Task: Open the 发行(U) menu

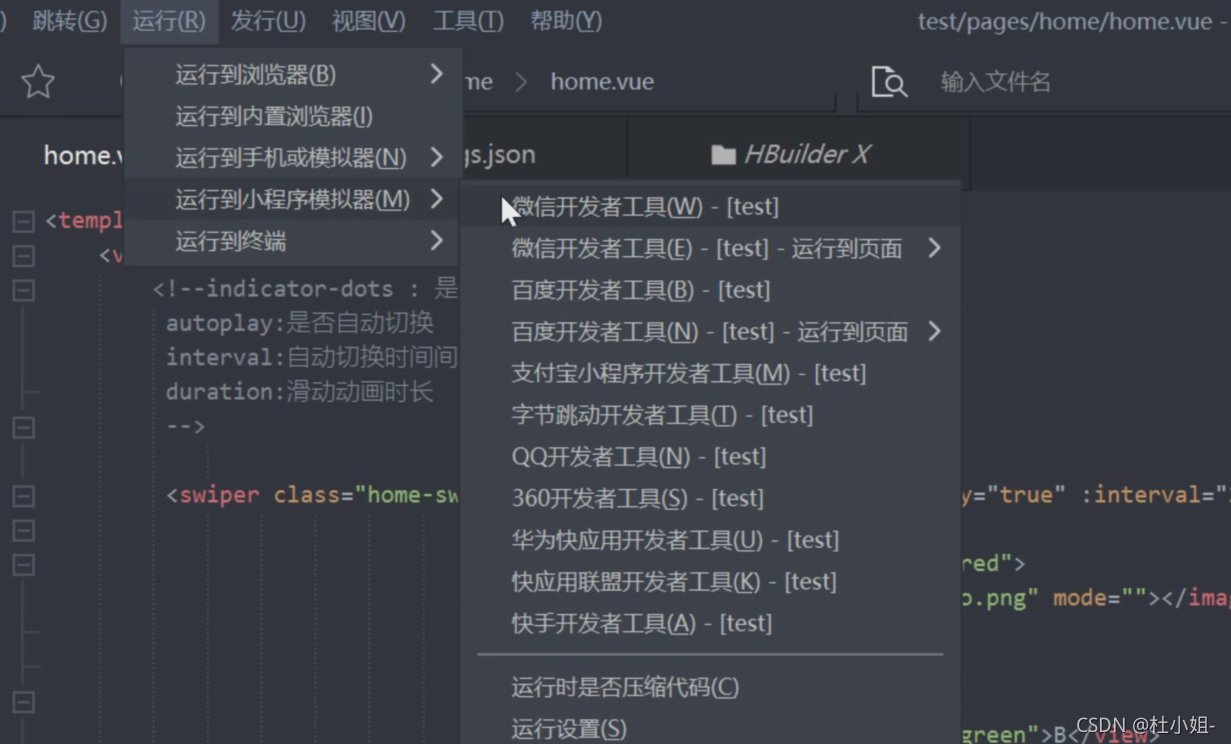Action: tap(268, 20)
